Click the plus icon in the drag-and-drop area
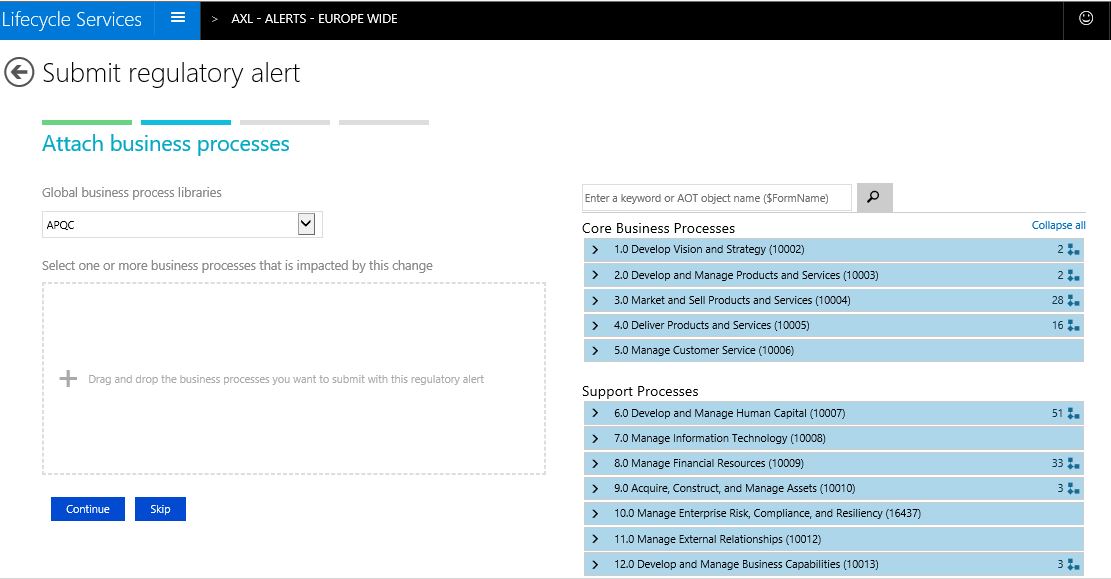The height and width of the screenshot is (579, 1111). [67, 378]
